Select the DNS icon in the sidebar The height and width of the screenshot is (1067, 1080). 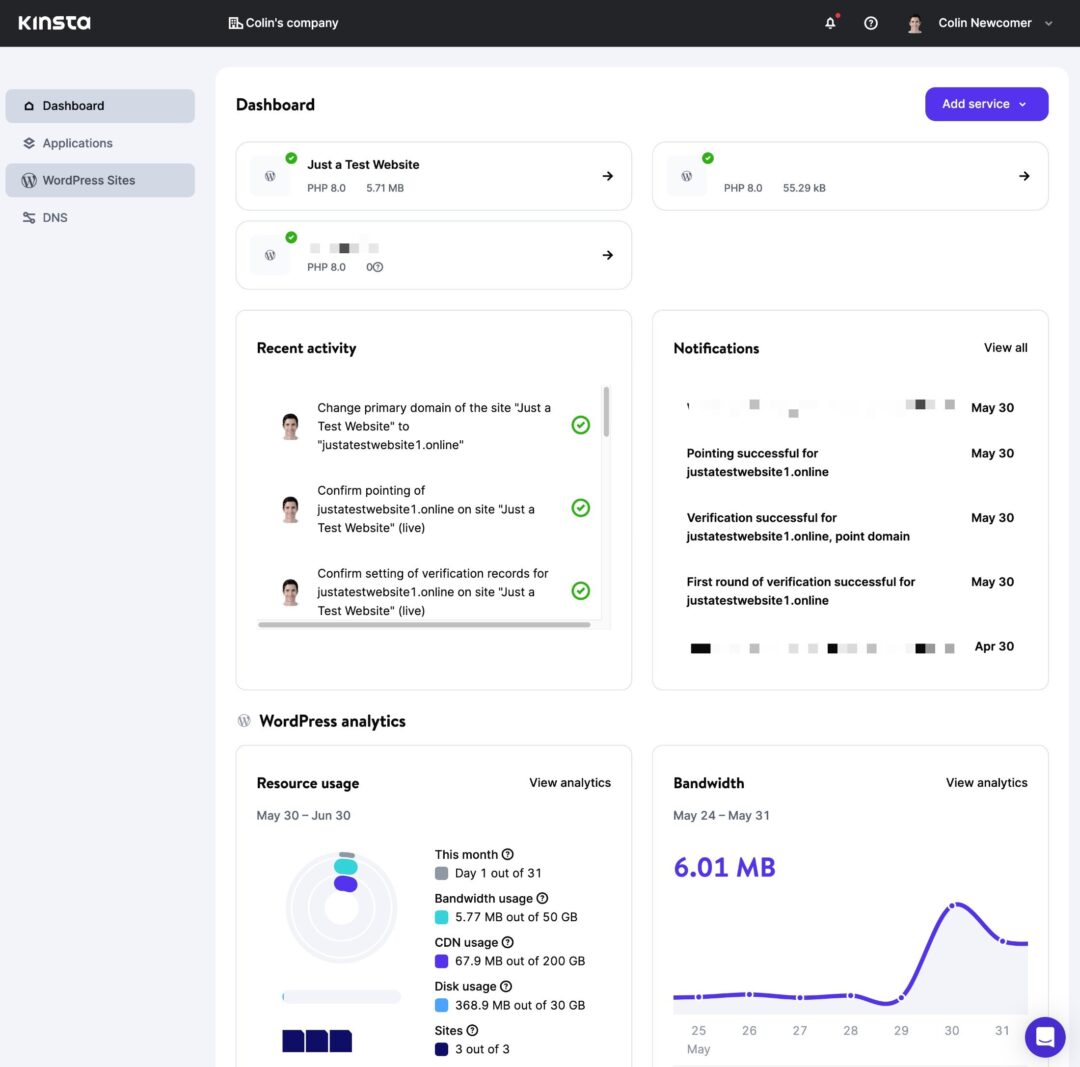[x=30, y=217]
